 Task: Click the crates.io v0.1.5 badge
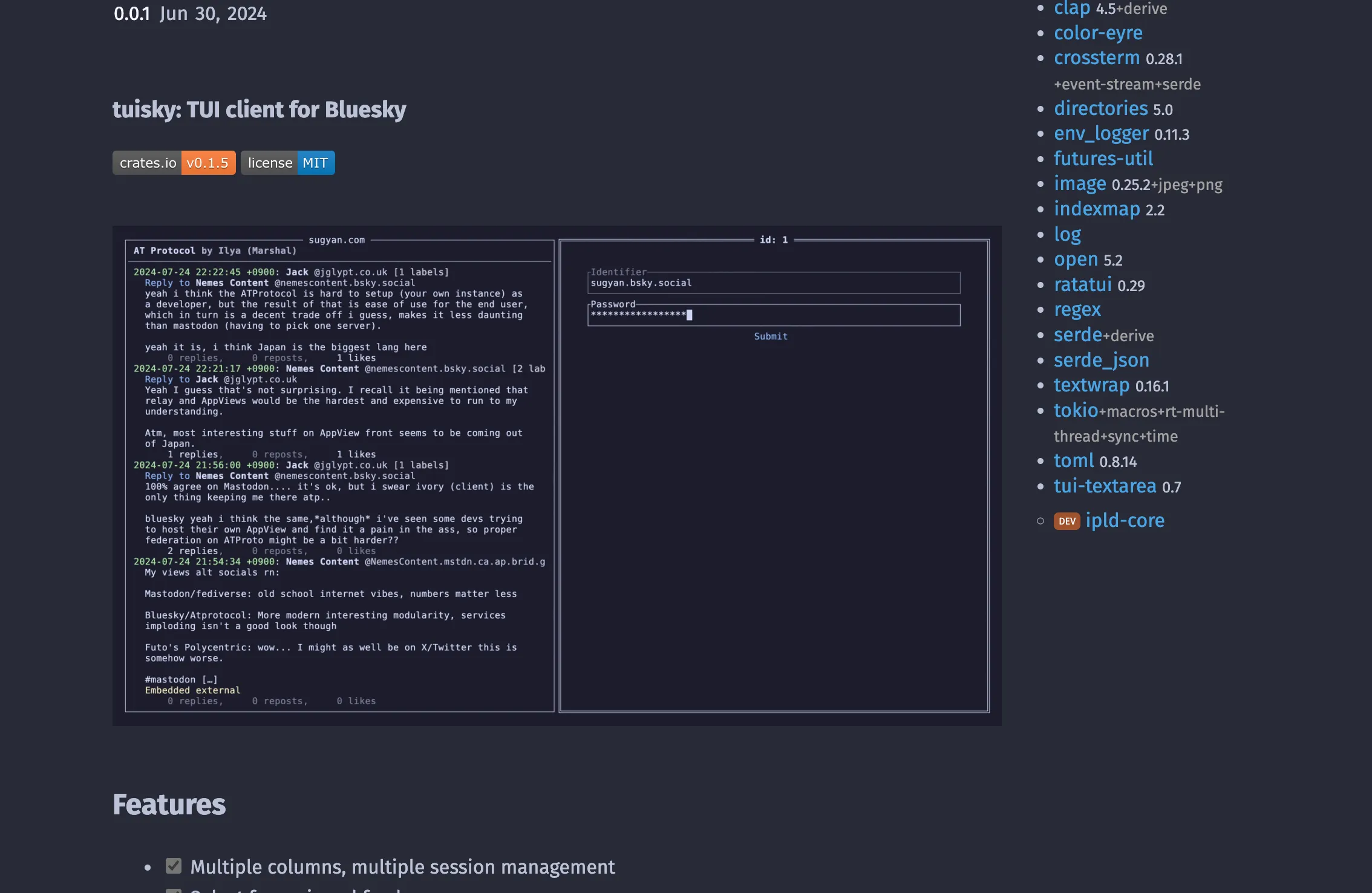(174, 163)
